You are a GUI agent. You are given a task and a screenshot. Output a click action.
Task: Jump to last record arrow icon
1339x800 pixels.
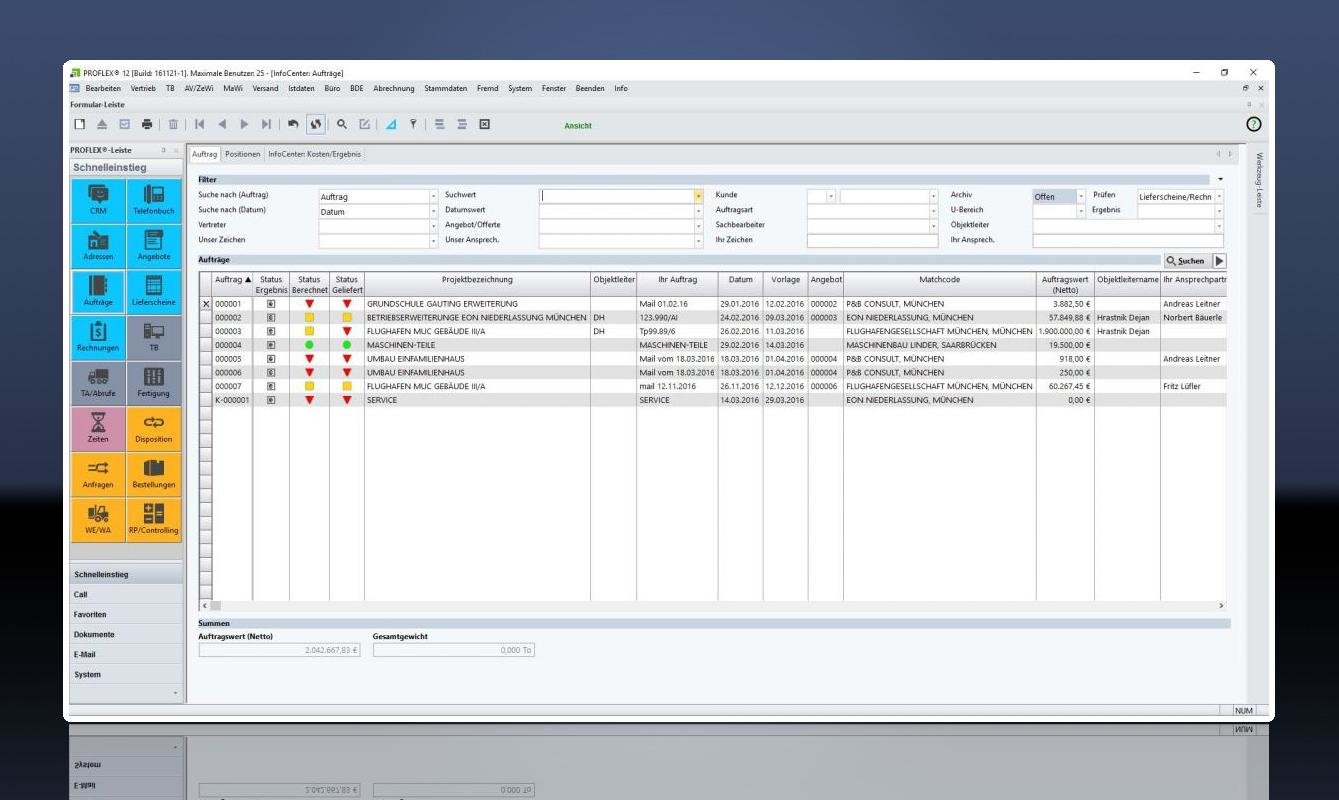point(266,124)
